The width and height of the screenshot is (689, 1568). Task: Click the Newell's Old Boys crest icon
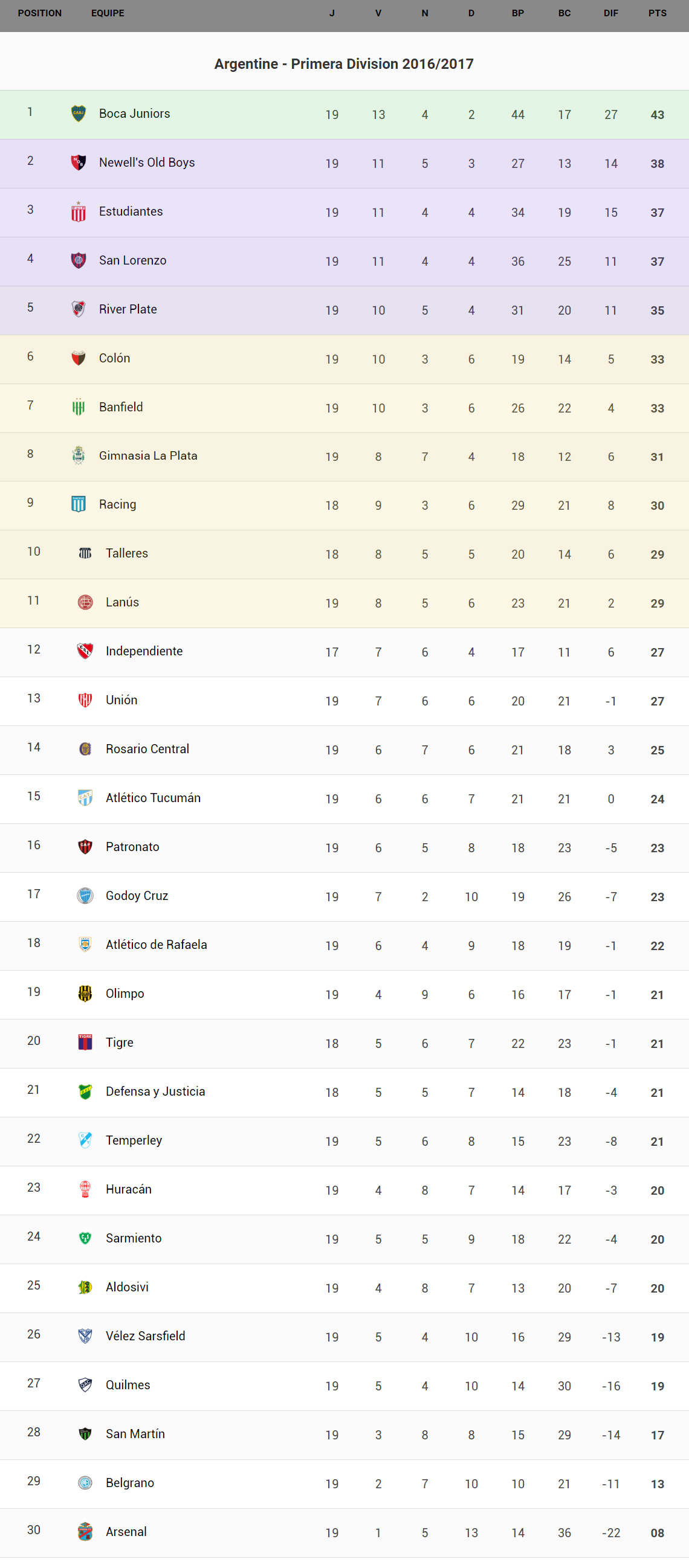click(79, 162)
